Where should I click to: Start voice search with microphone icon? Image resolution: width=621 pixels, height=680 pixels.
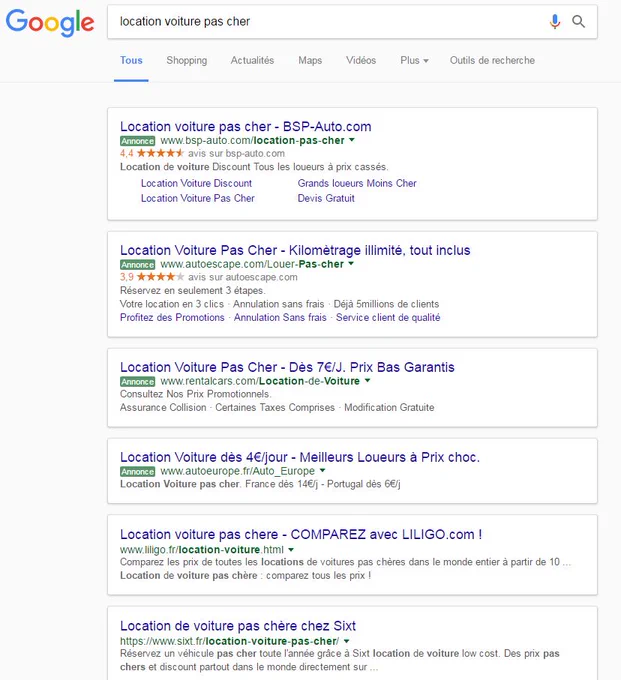[x=555, y=21]
